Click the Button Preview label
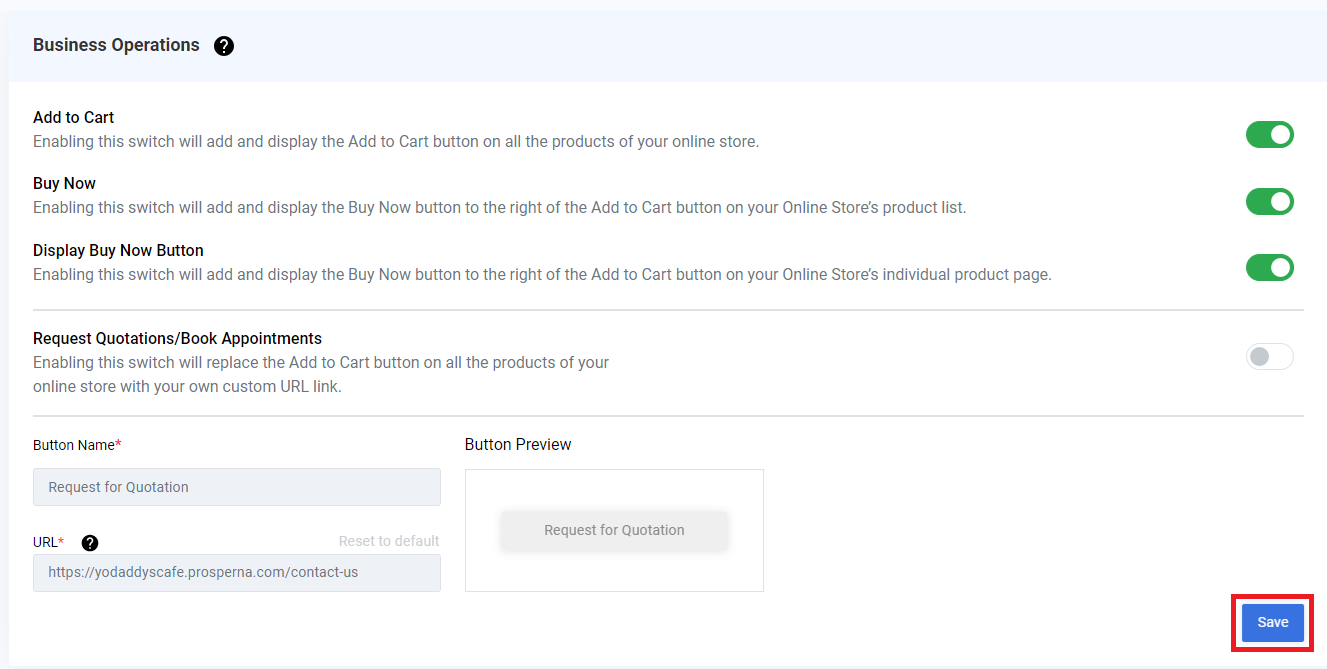The image size is (1327, 669). 518,444
